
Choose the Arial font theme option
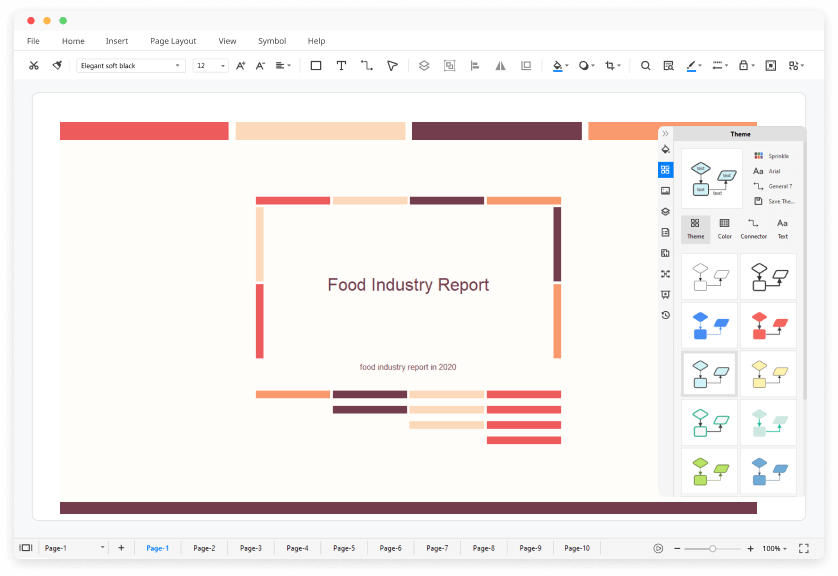(767, 171)
